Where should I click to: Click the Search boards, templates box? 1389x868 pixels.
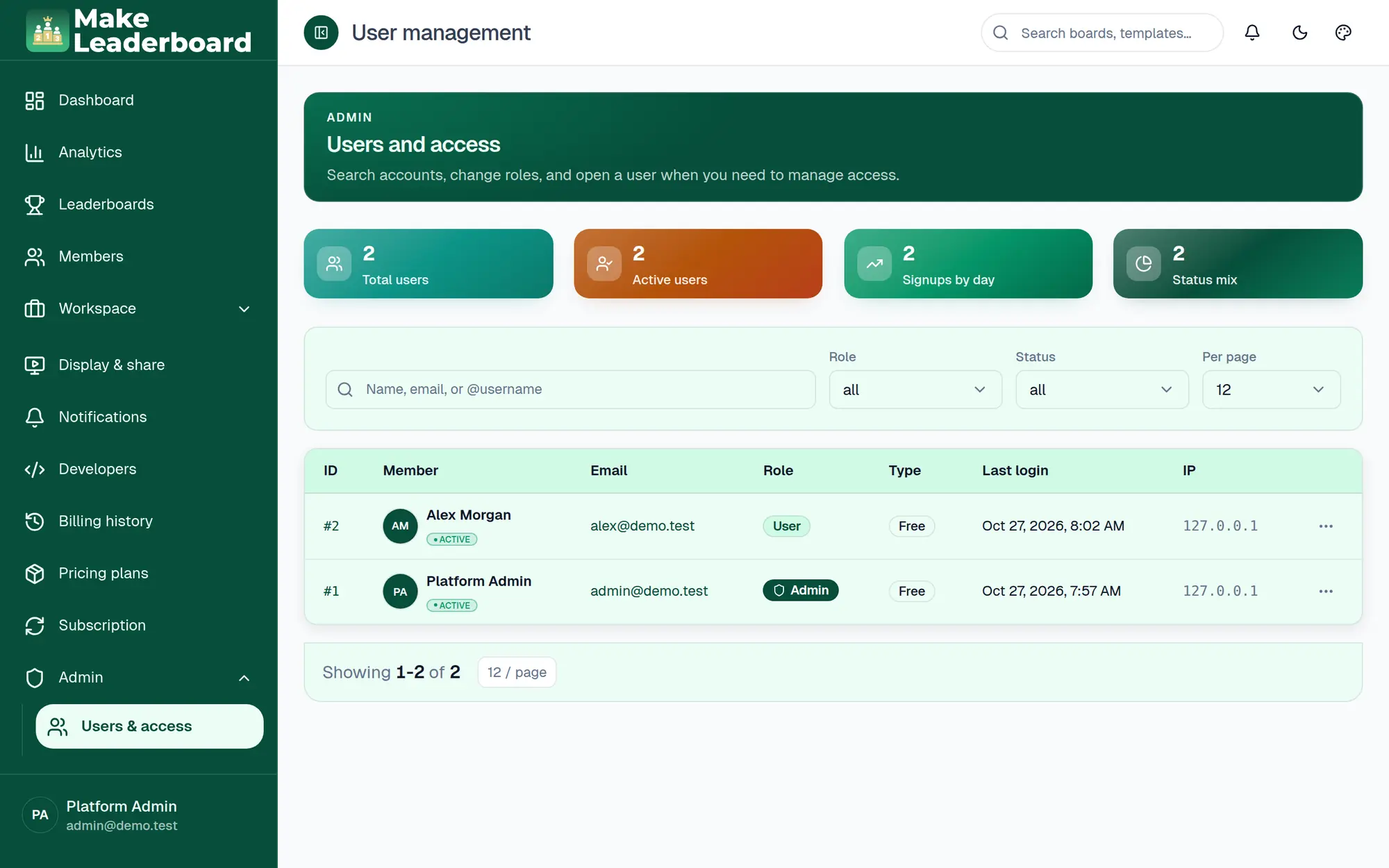pos(1102,33)
